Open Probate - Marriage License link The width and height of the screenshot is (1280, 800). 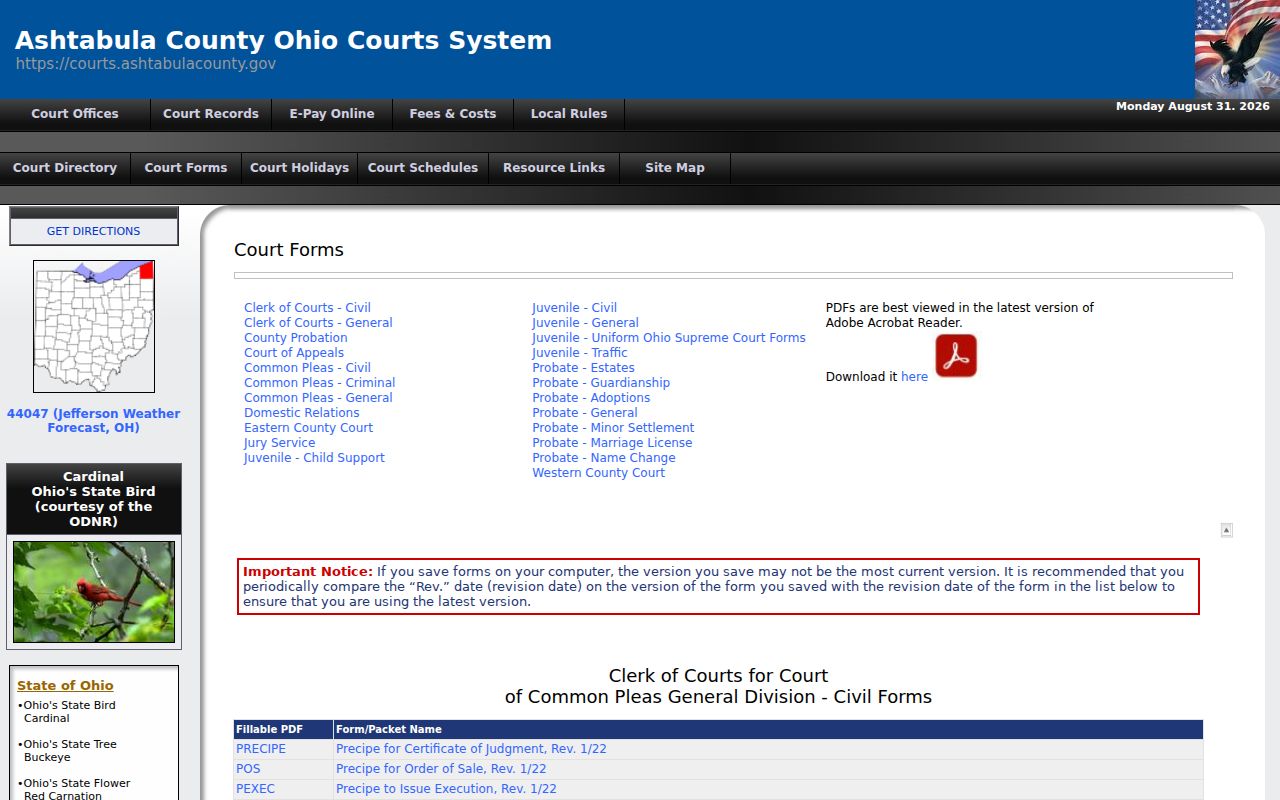pos(612,443)
